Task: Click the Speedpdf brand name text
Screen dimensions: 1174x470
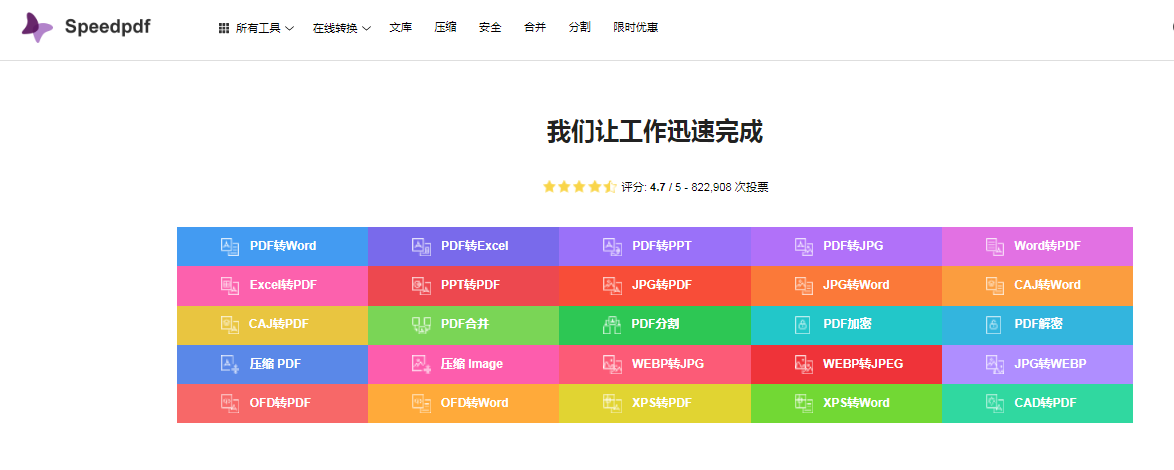Action: click(108, 28)
